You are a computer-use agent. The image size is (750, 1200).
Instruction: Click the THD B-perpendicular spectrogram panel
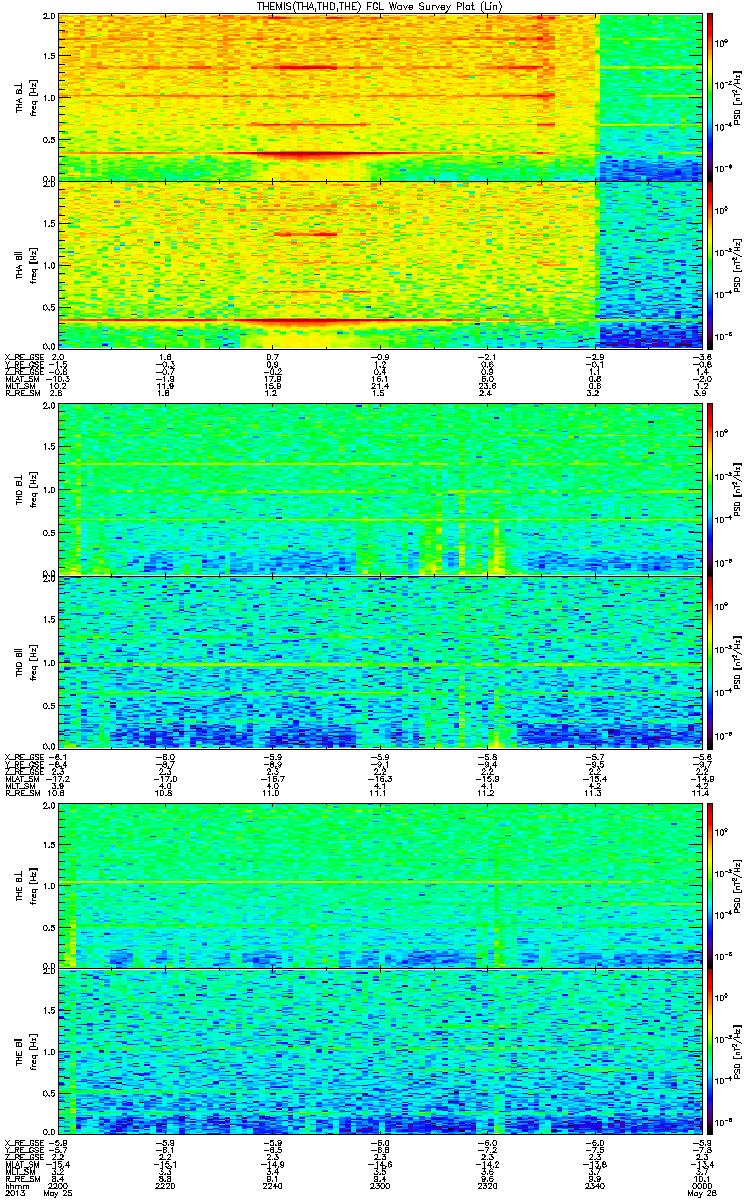point(378,489)
